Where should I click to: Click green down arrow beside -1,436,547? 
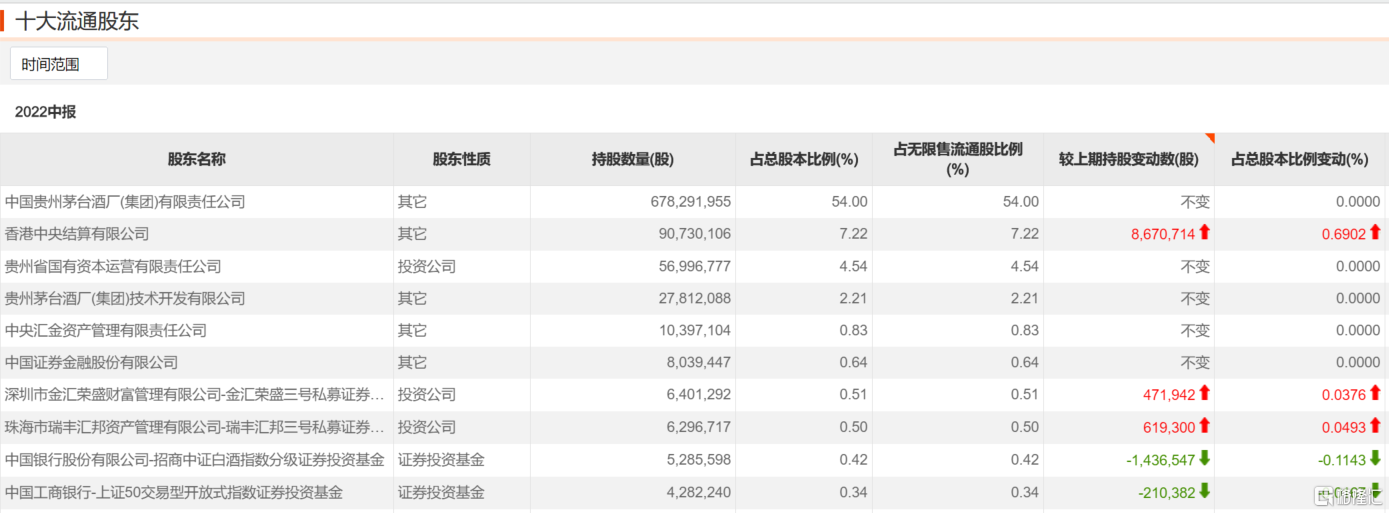click(x=1204, y=459)
